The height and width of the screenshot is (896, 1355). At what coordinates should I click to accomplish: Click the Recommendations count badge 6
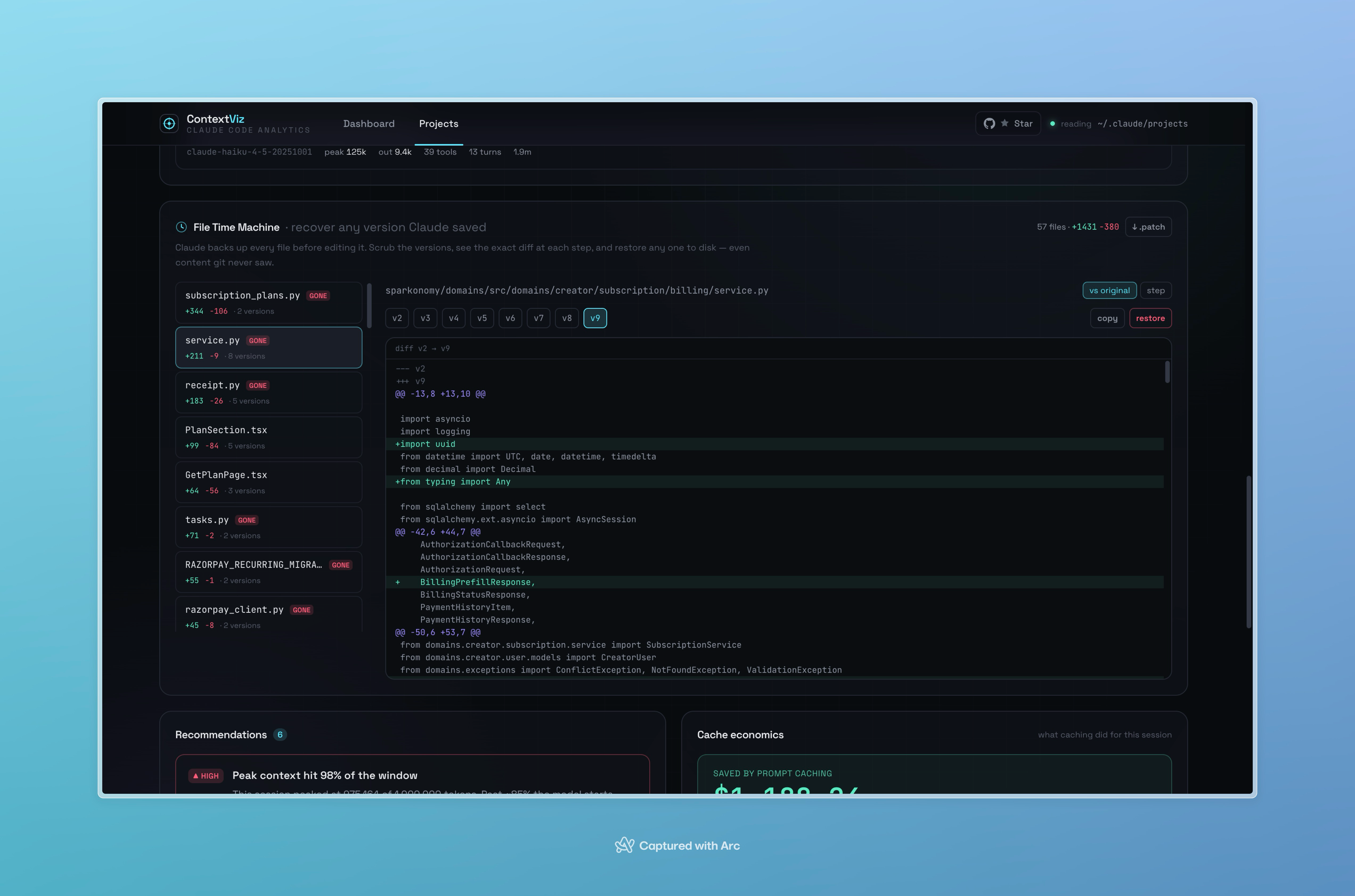[x=280, y=735]
